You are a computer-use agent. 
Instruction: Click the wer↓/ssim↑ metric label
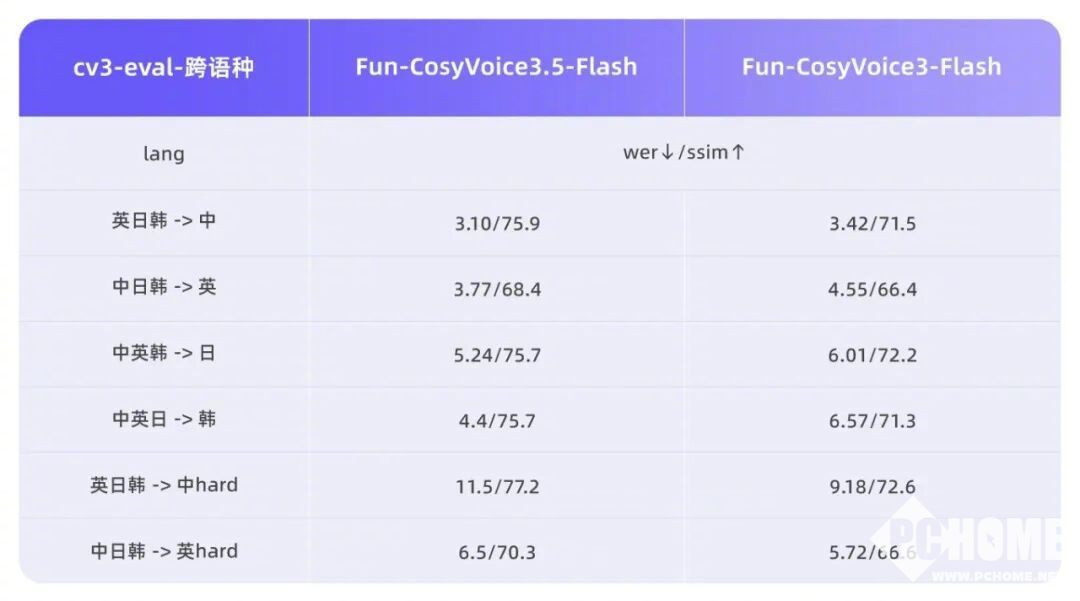click(x=684, y=153)
